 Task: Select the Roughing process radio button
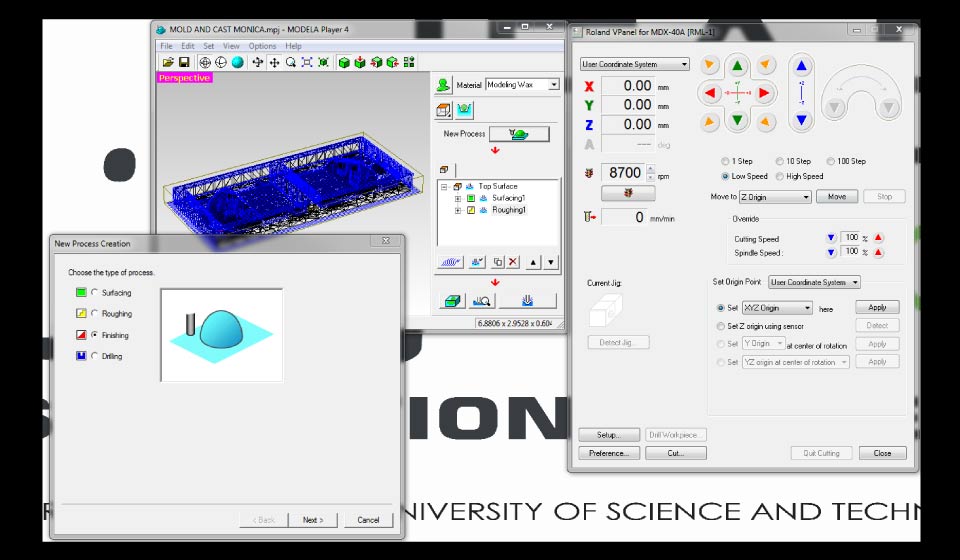(x=94, y=313)
